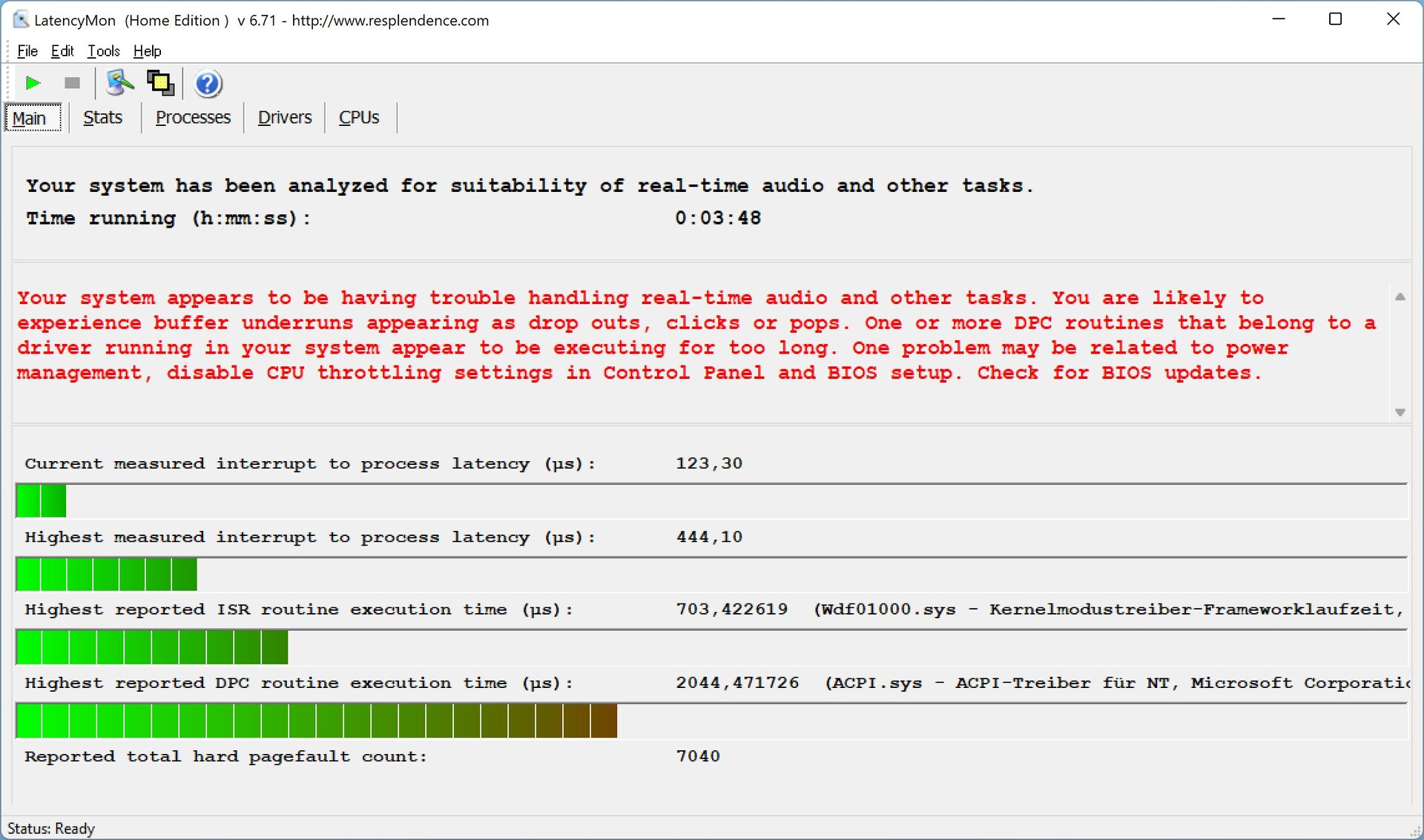
Task: Click the red warning message text area
Action: coord(697,336)
